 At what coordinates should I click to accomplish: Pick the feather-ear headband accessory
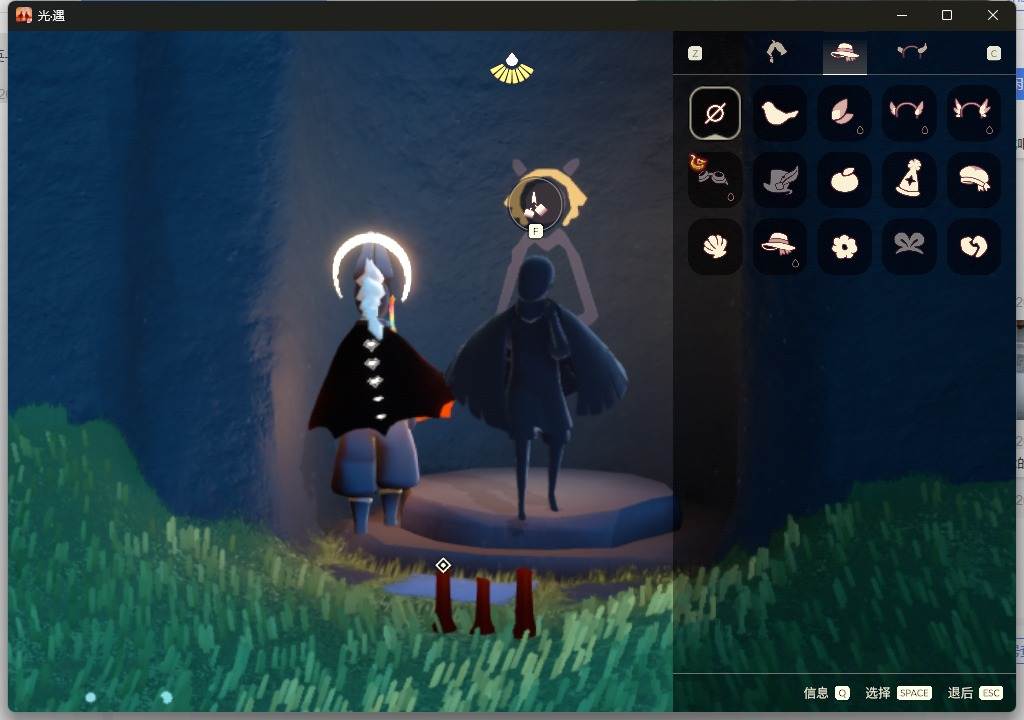[908, 113]
